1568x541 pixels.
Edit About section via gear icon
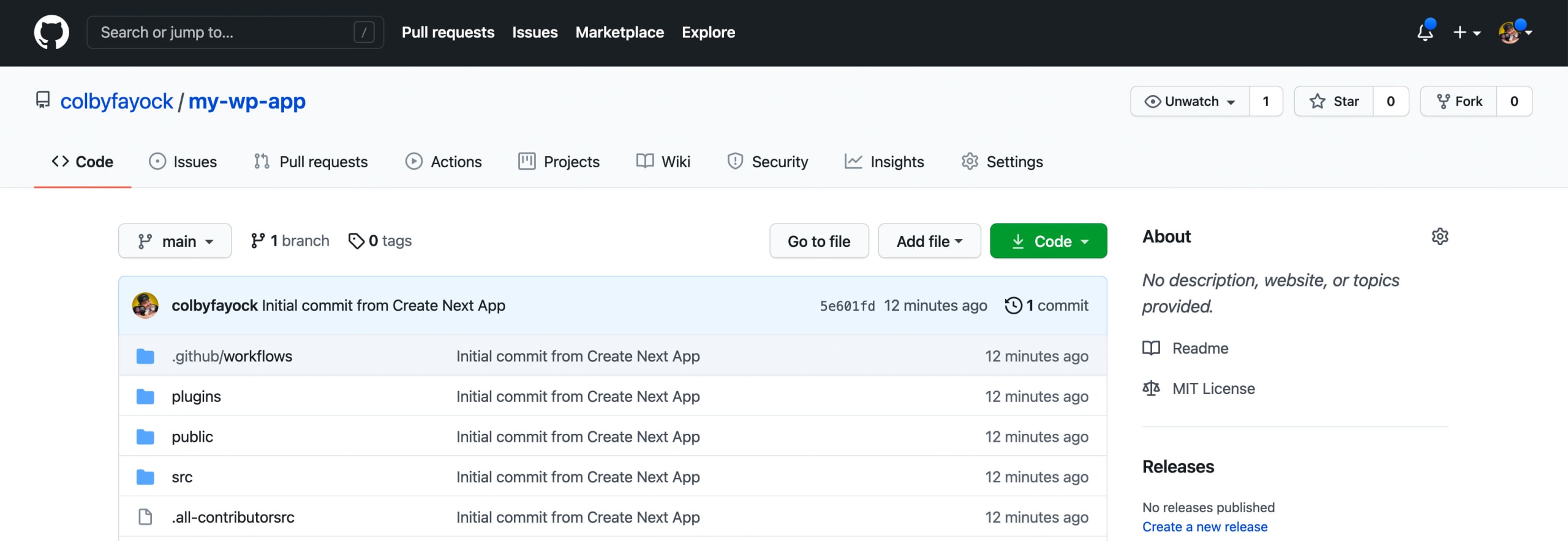1439,236
